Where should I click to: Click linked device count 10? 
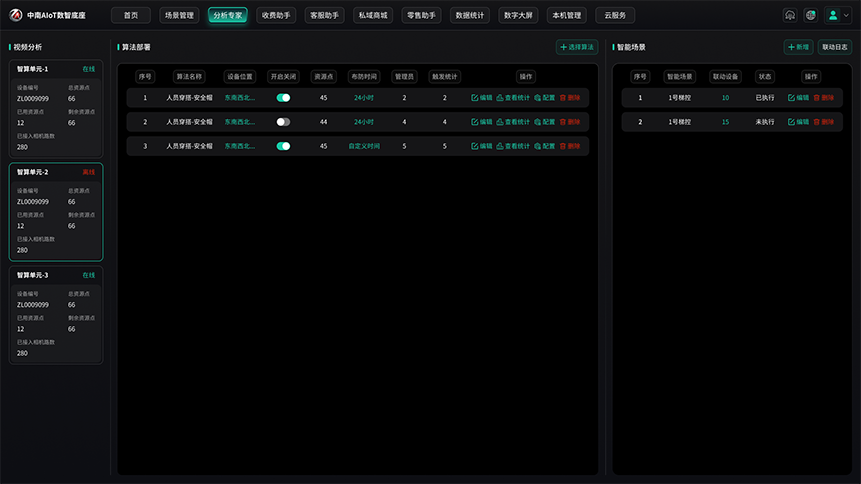click(x=725, y=98)
